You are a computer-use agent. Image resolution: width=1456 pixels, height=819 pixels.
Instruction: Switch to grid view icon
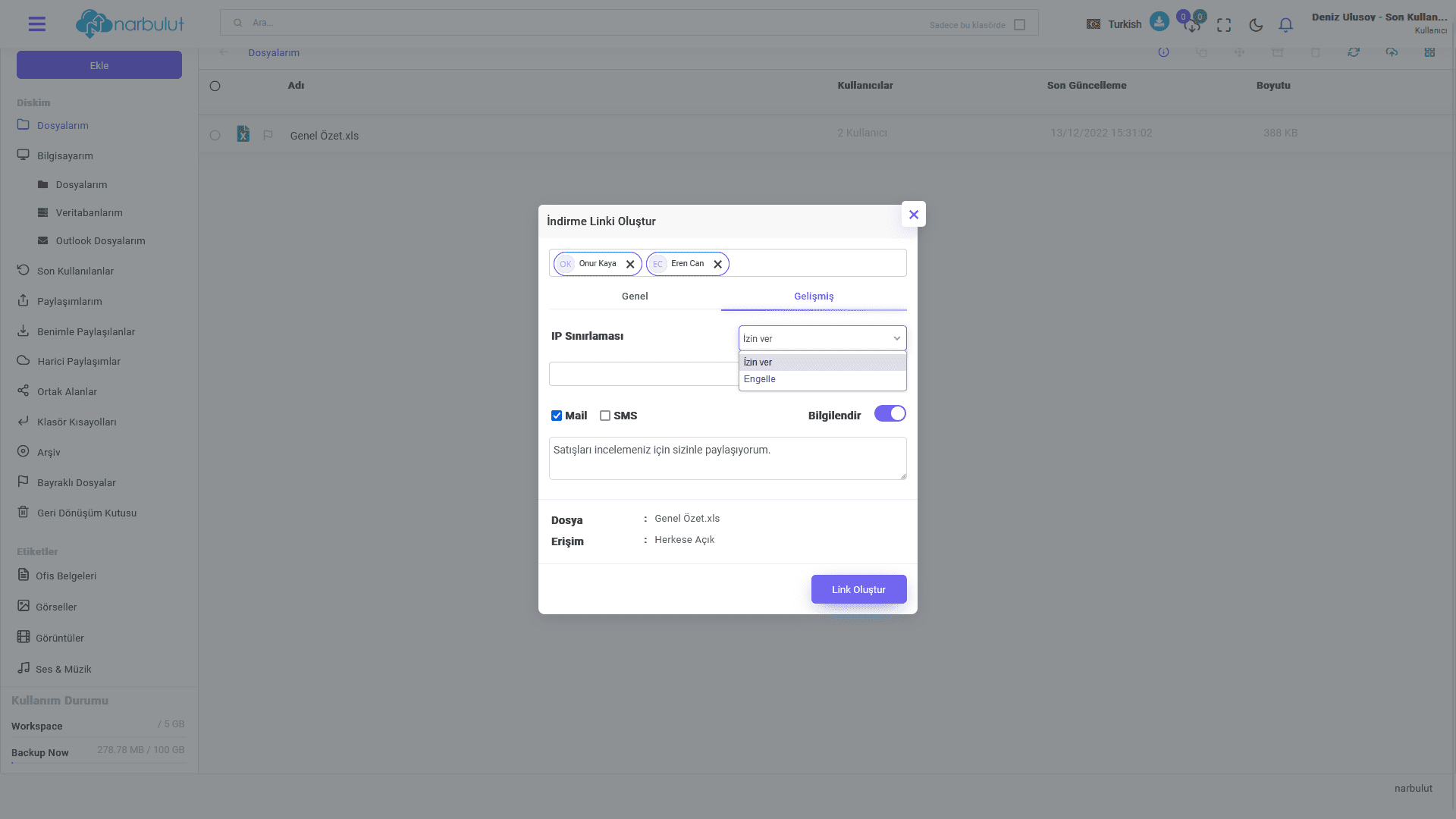1429,52
